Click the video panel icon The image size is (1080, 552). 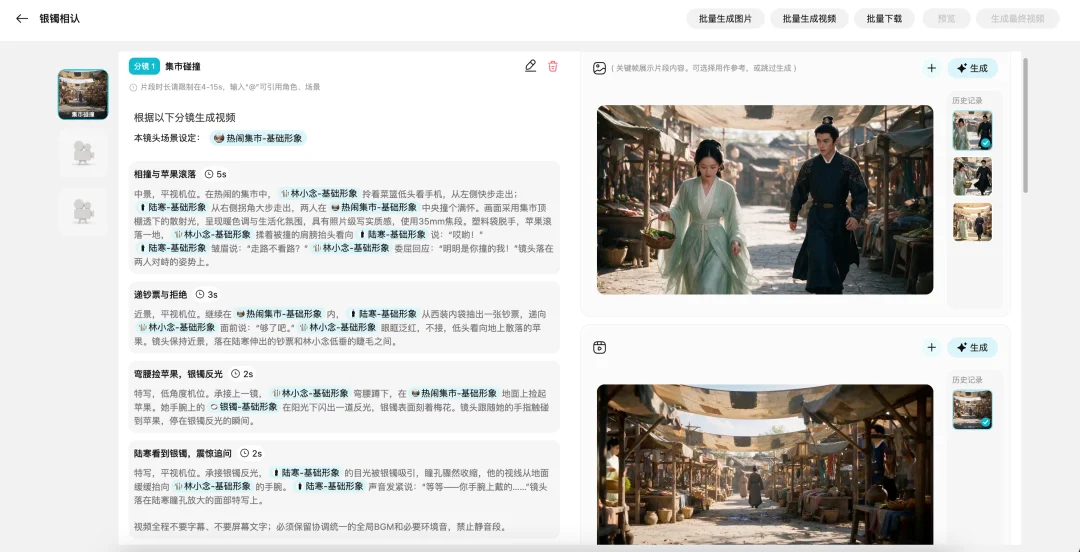(x=599, y=347)
